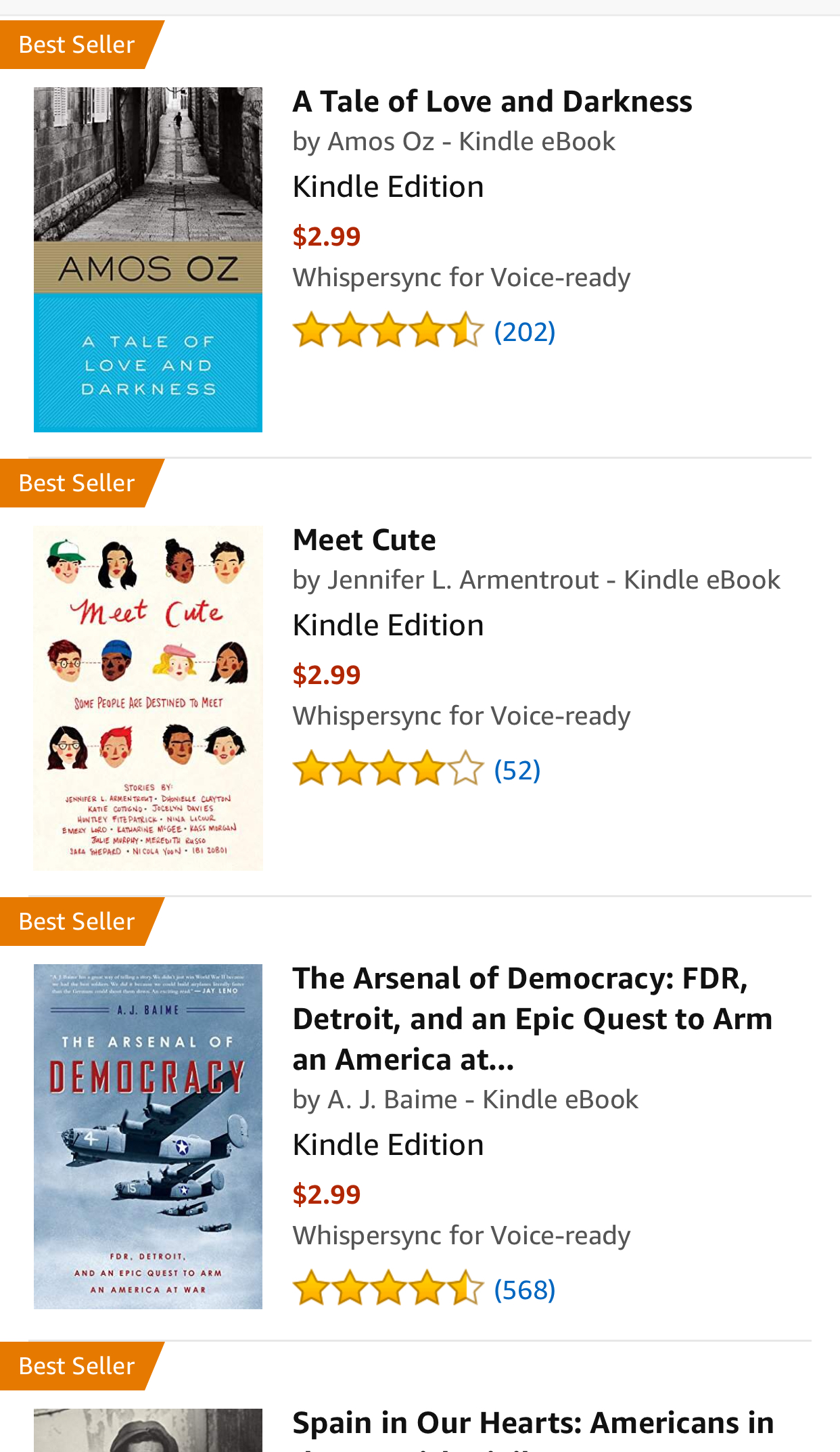Open the 52 customer reviews
Image resolution: width=840 pixels, height=1452 pixels.
(517, 770)
